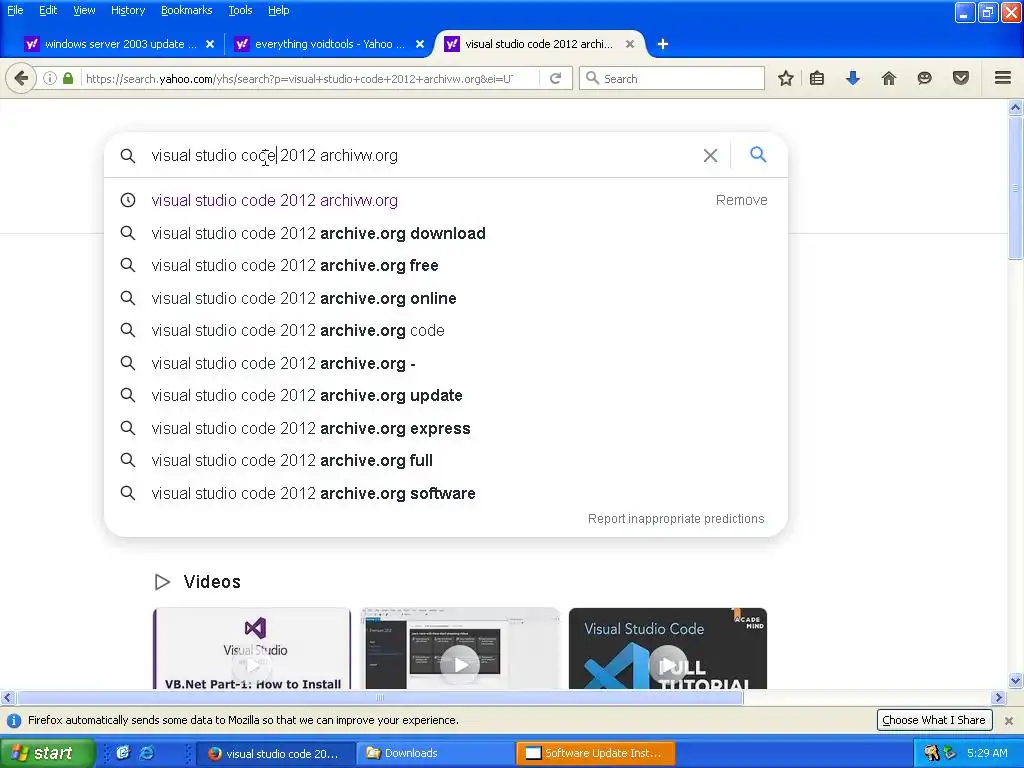The height and width of the screenshot is (768, 1024).
Task: Click 'Remove' on the history suggestion
Action: point(741,200)
